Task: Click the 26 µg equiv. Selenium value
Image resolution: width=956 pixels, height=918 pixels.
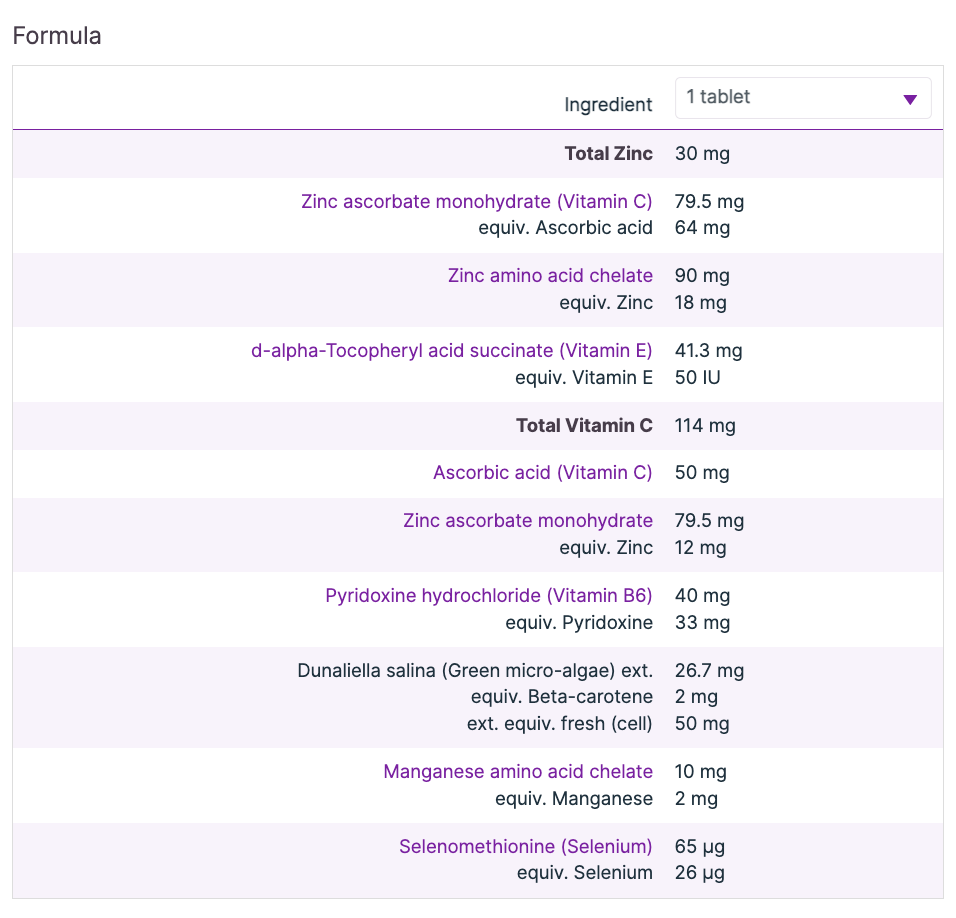Action: click(x=699, y=873)
